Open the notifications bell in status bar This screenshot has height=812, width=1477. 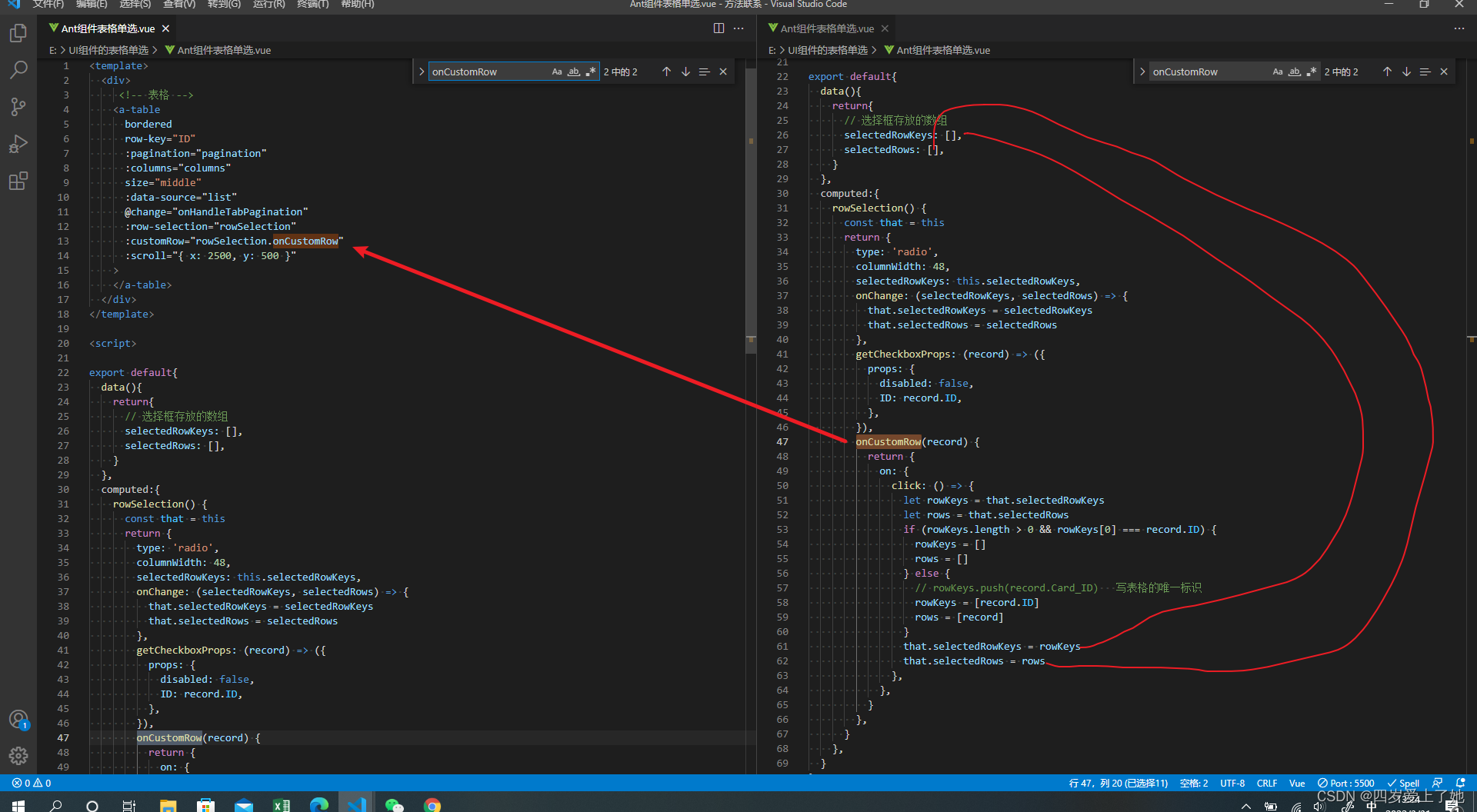pos(1460,783)
